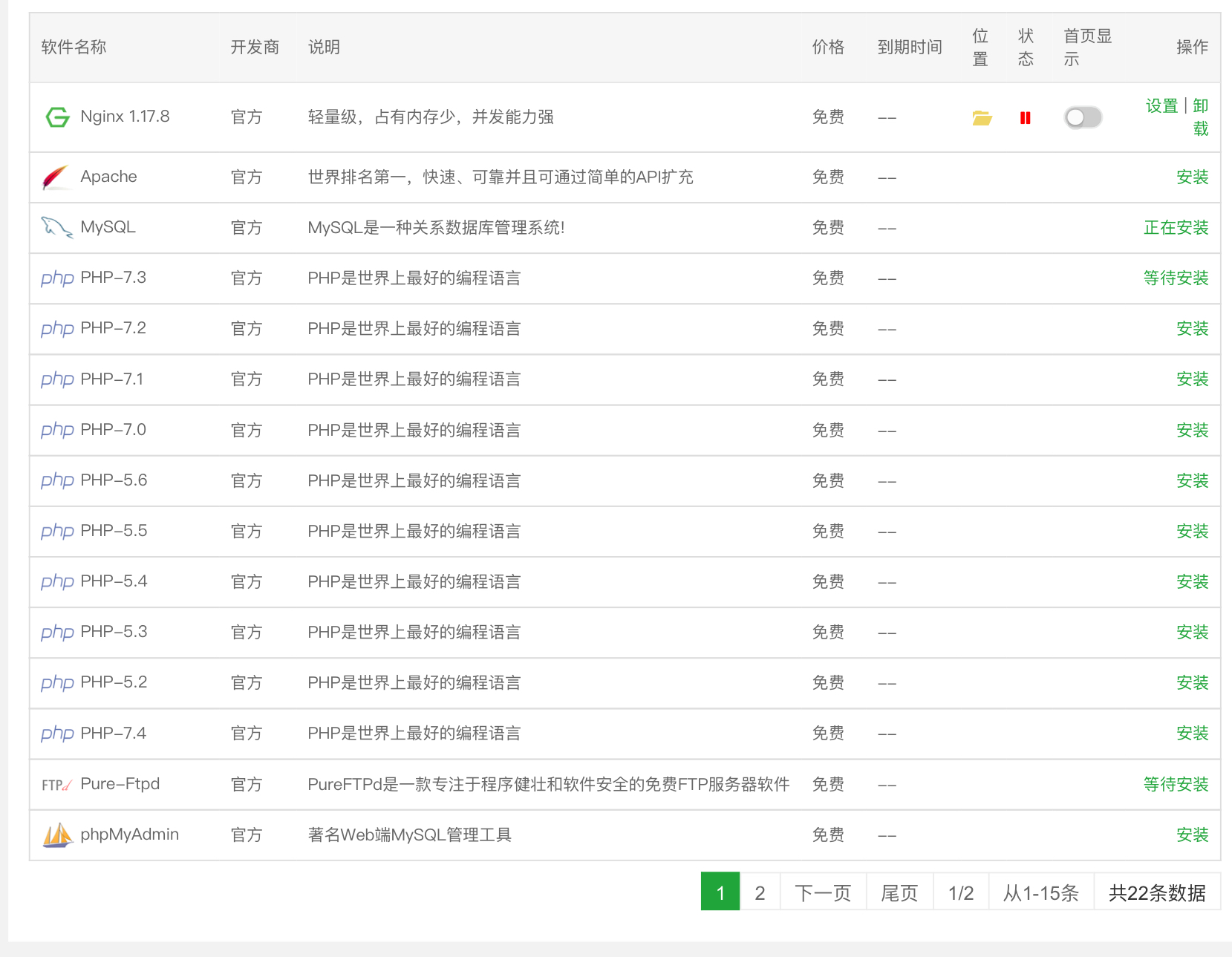Open Nginx settings
Image resolution: width=1232 pixels, height=957 pixels.
(x=1161, y=106)
